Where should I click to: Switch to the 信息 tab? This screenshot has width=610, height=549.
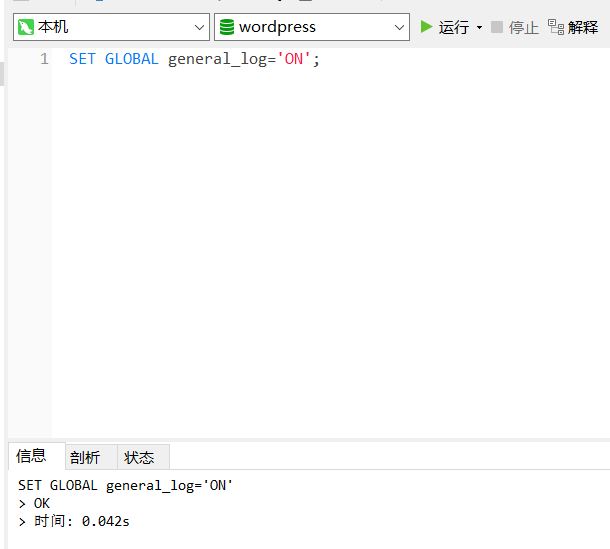tap(32, 456)
